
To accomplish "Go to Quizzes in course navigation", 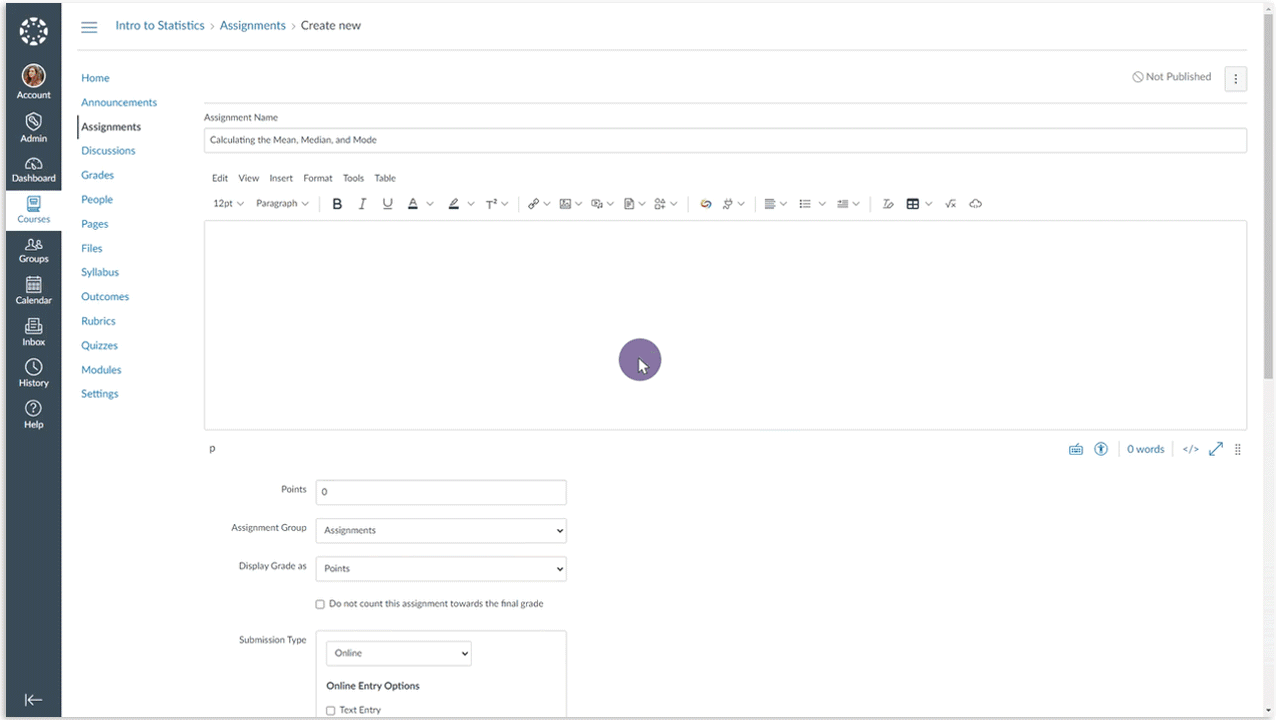I will (x=99, y=345).
